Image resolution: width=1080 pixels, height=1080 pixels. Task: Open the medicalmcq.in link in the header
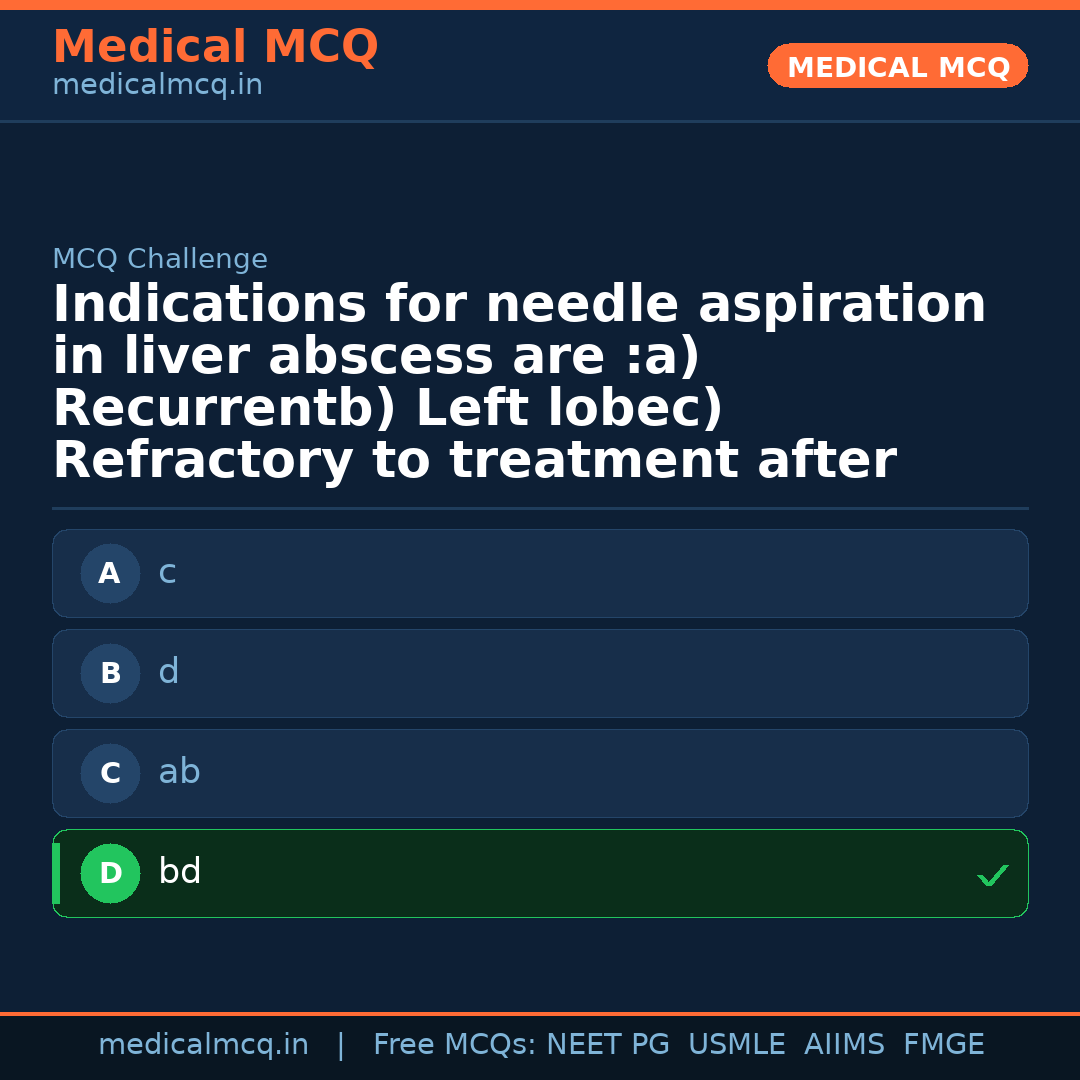pos(157,86)
